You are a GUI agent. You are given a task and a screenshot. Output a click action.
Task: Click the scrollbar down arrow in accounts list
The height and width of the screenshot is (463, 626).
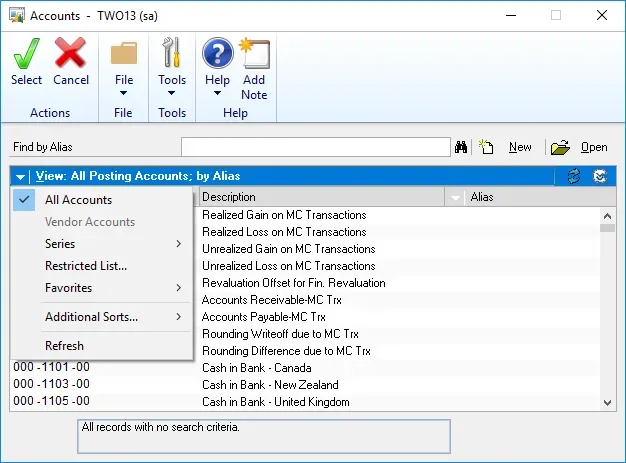(x=607, y=402)
